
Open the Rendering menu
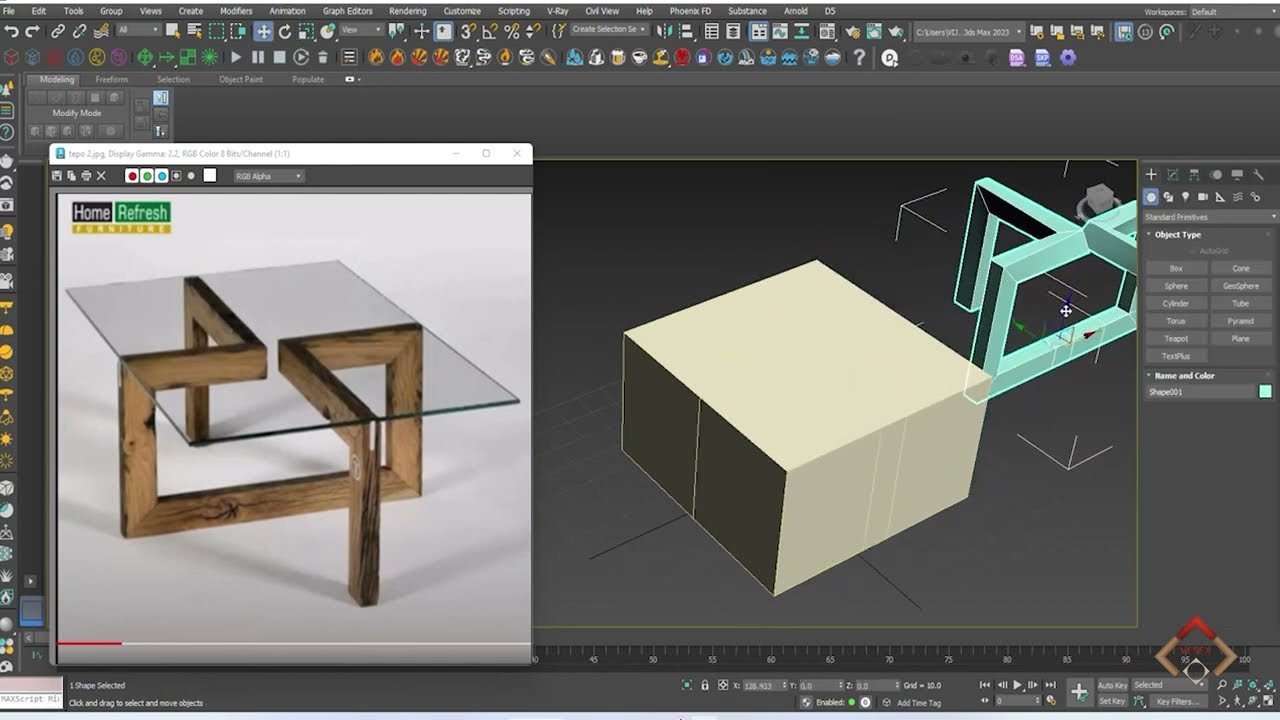coord(408,11)
